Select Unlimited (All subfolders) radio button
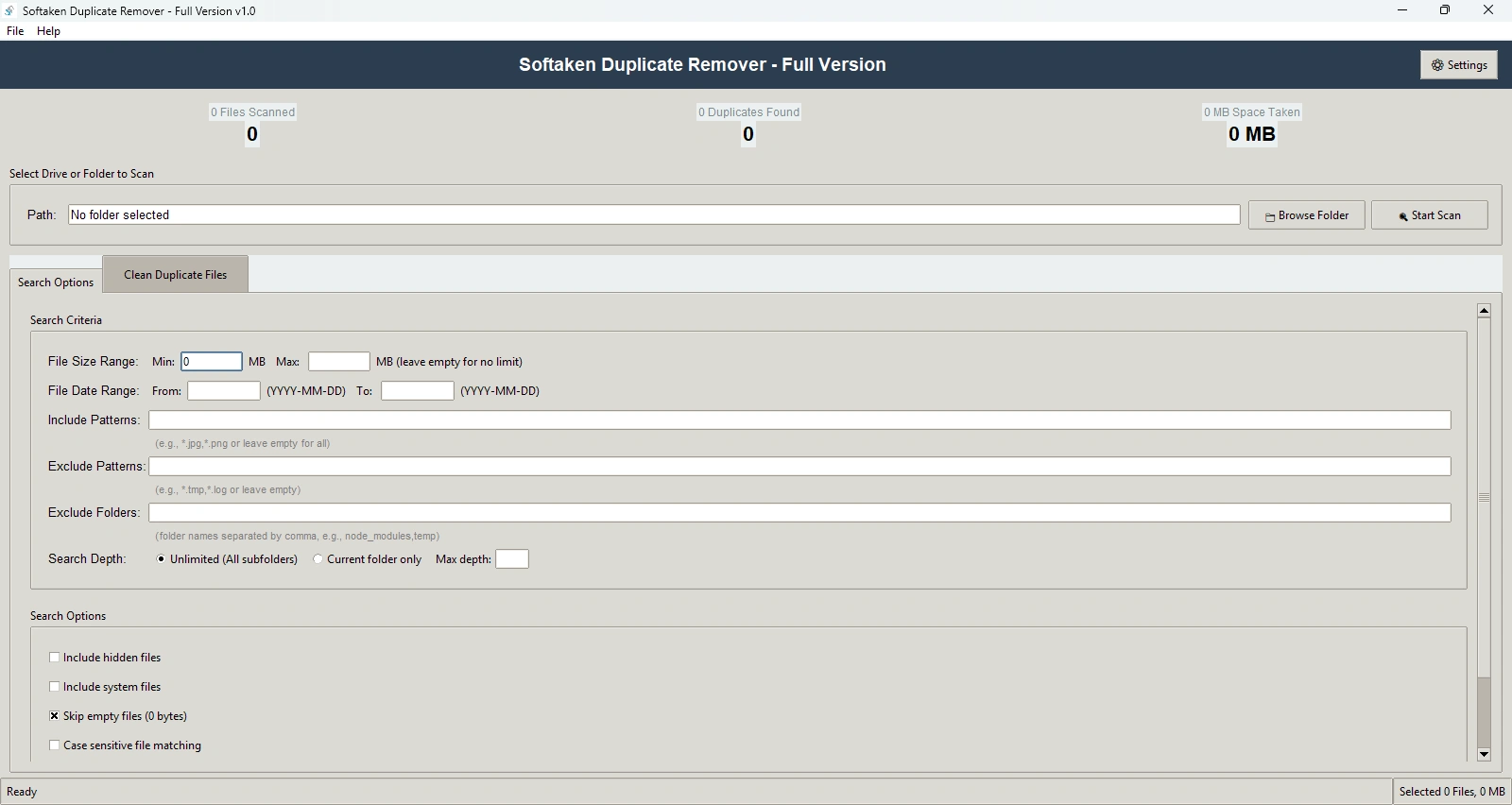Screen dimensions: 1512x805 coord(162,559)
